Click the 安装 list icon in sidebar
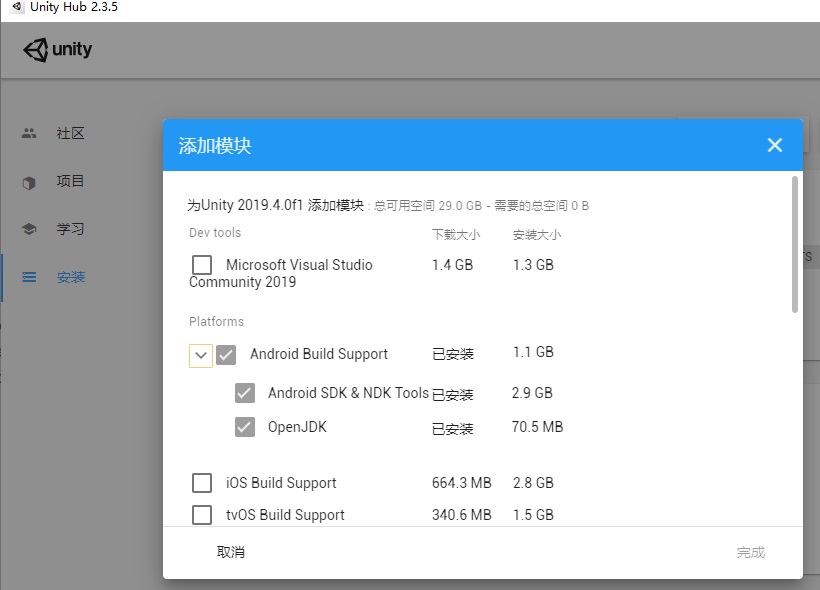 31,277
